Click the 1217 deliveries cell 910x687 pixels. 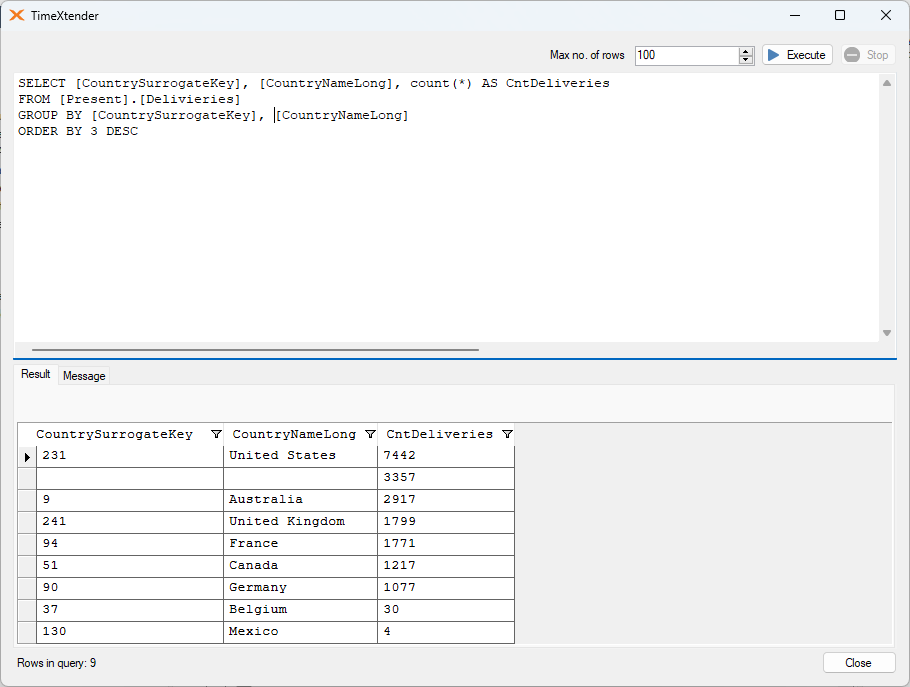[x=446, y=566]
